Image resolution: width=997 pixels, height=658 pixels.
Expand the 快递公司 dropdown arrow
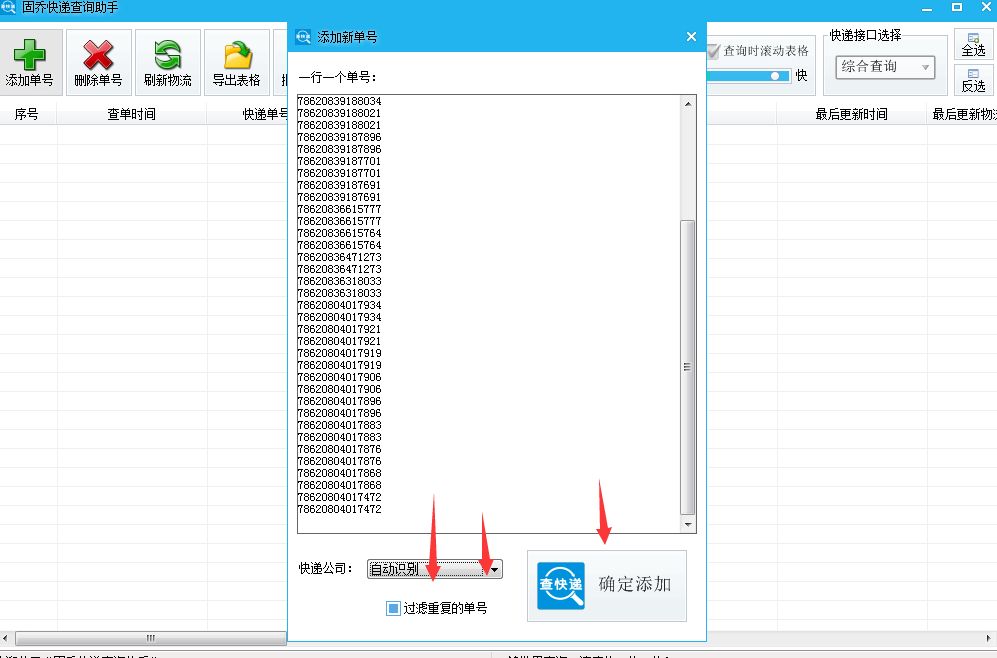point(494,567)
